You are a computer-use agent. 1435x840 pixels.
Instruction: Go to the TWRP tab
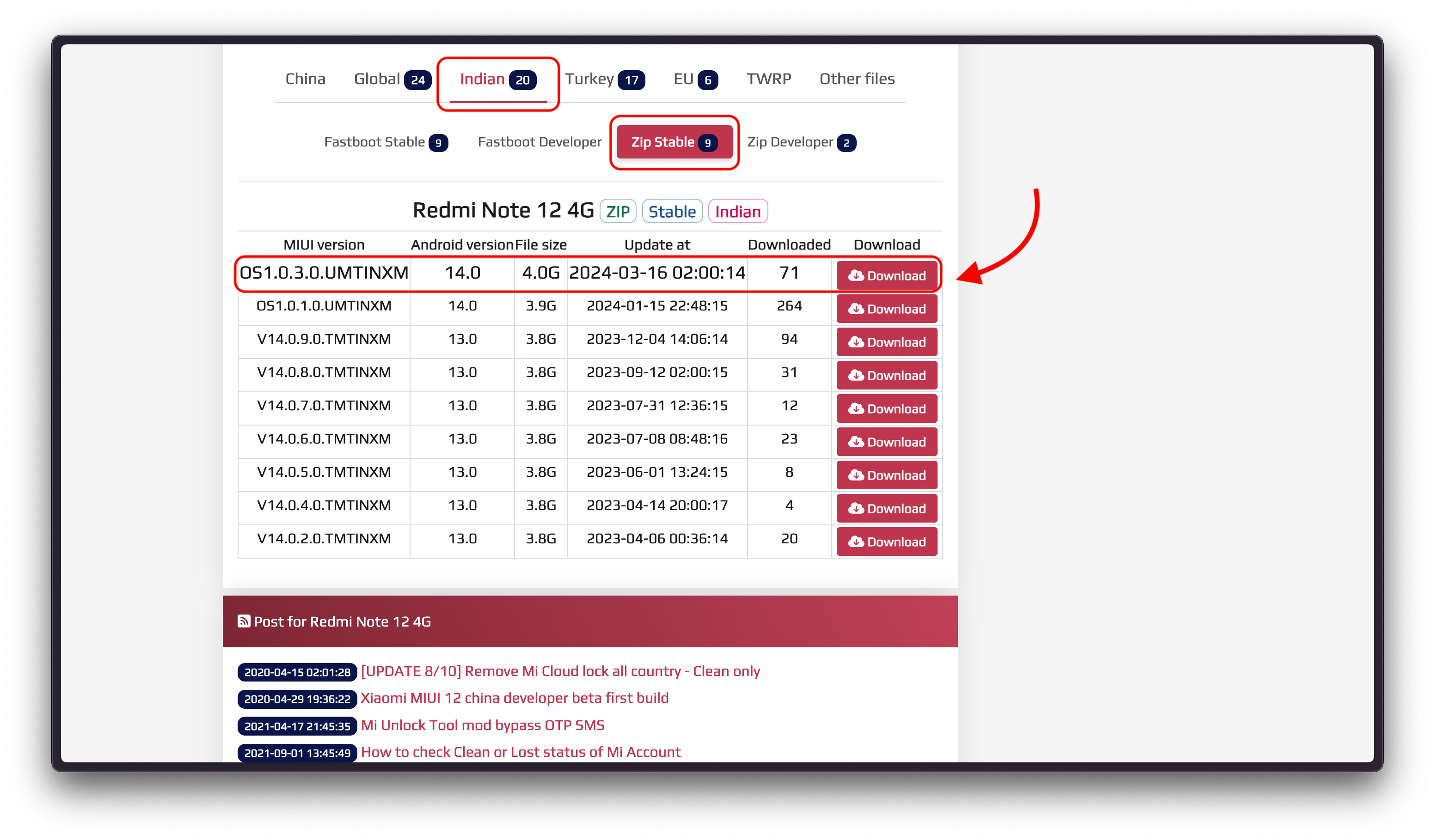[x=769, y=79]
